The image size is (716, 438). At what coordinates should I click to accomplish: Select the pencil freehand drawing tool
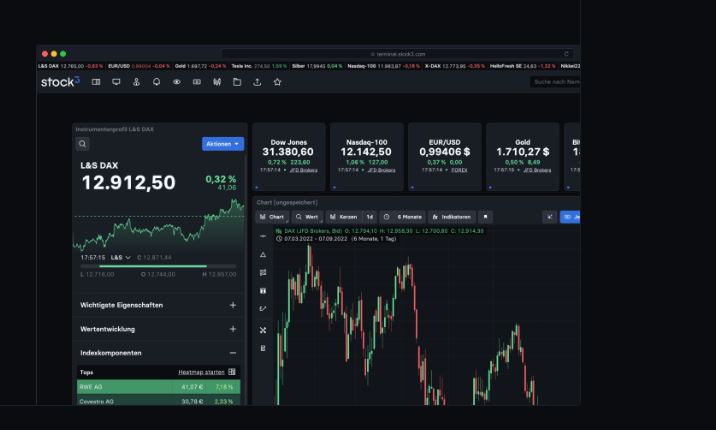tap(263, 309)
